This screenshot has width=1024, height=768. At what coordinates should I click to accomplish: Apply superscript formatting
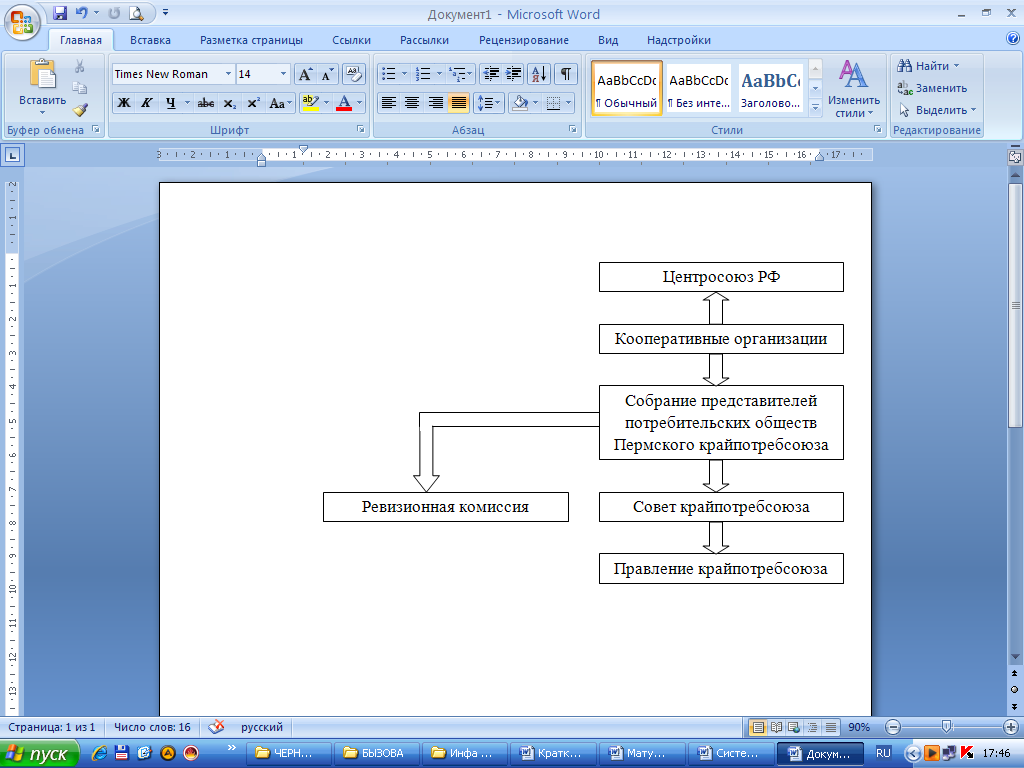(x=253, y=103)
